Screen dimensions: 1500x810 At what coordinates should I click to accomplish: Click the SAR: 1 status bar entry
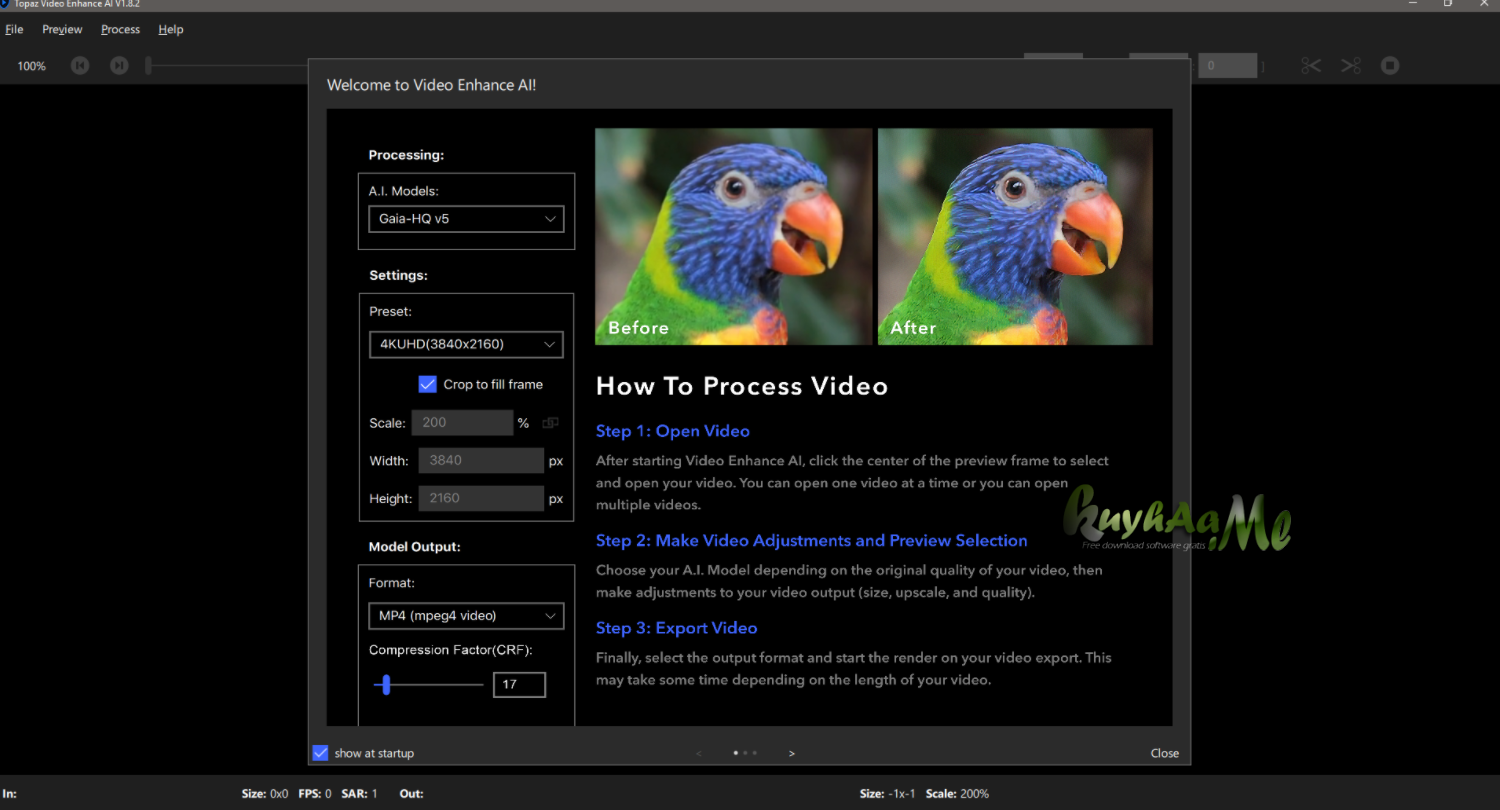click(360, 794)
